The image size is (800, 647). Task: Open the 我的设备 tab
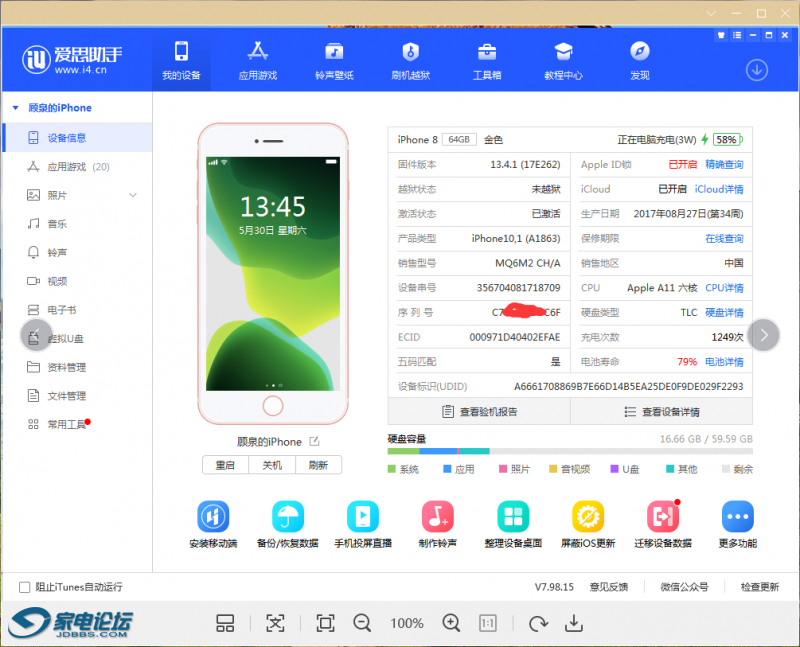point(181,61)
